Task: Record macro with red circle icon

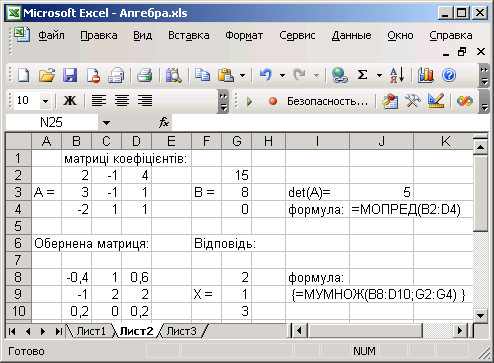Action: 273,101
